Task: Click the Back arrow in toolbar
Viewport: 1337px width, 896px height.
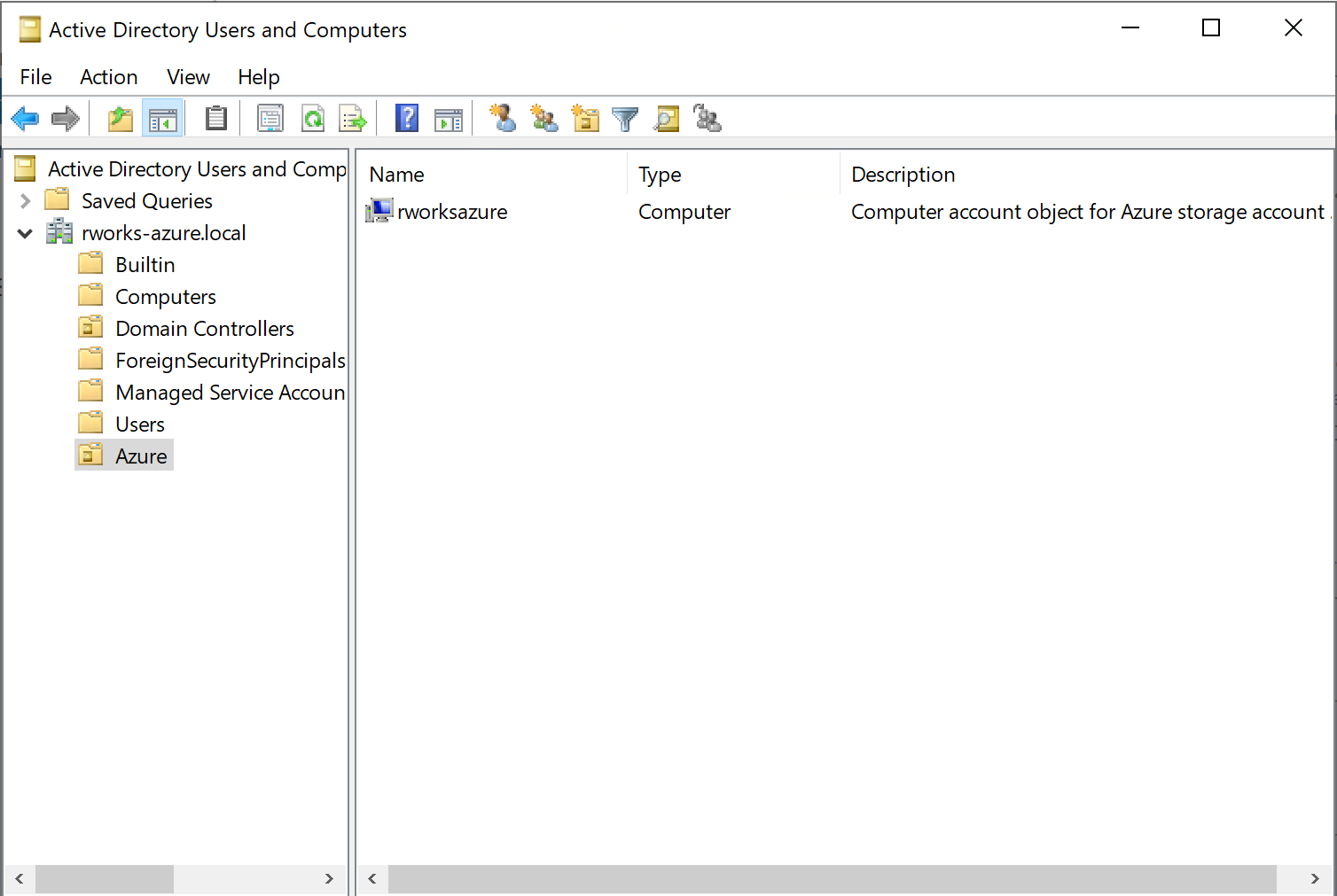Action: tap(25, 118)
